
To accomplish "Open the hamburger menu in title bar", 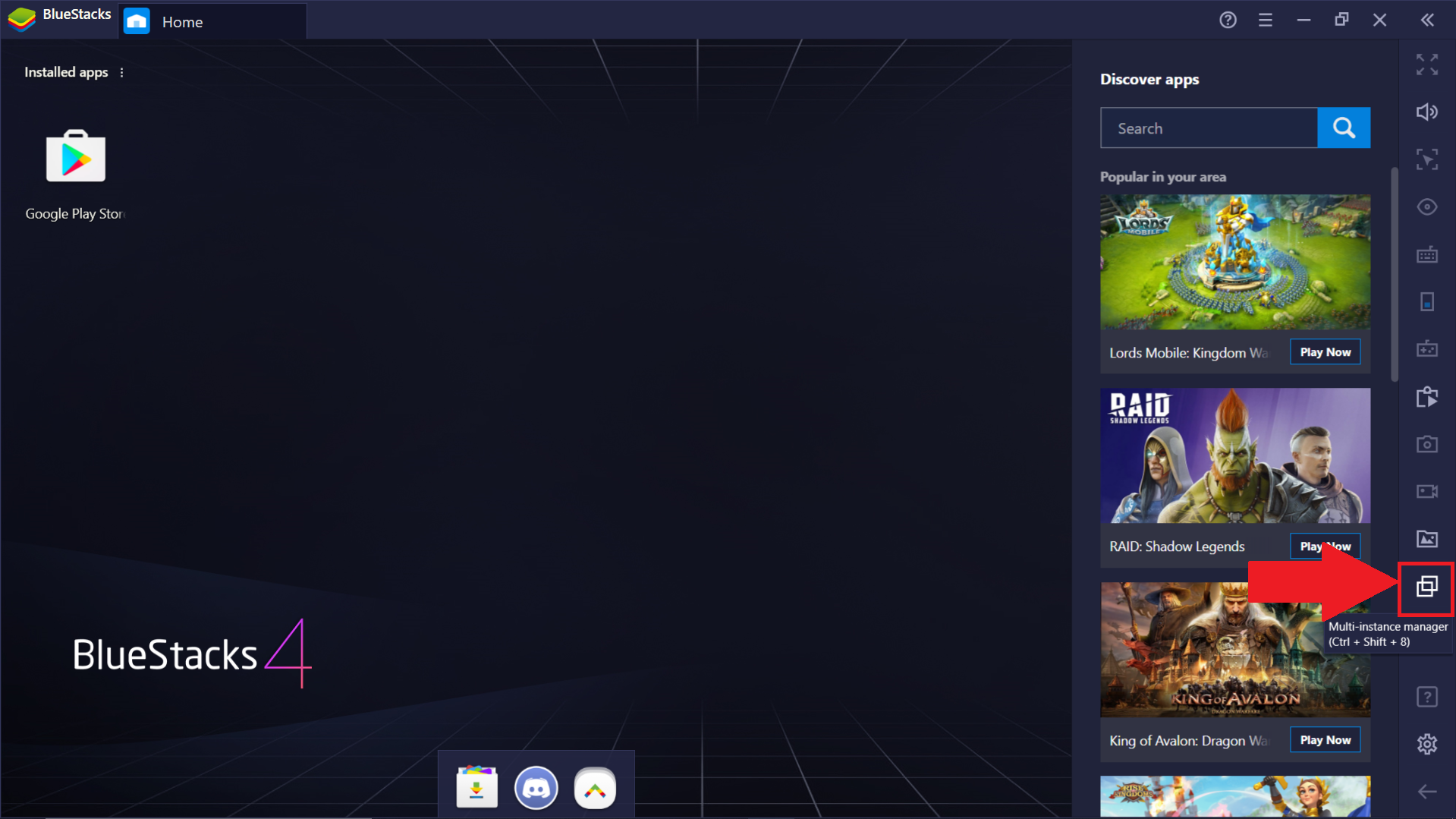I will tap(1265, 20).
